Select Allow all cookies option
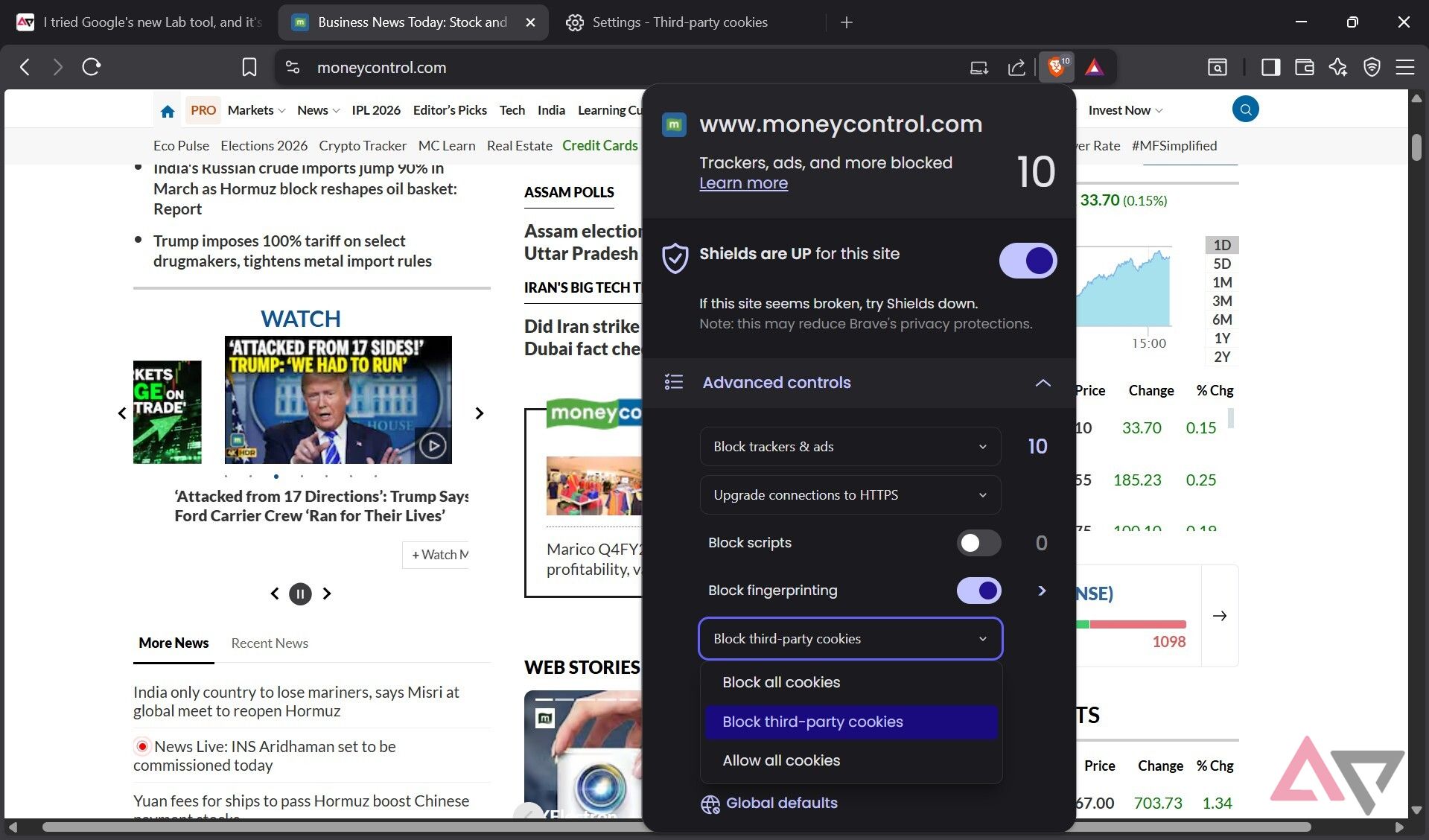The height and width of the screenshot is (840, 1429). coord(850,760)
